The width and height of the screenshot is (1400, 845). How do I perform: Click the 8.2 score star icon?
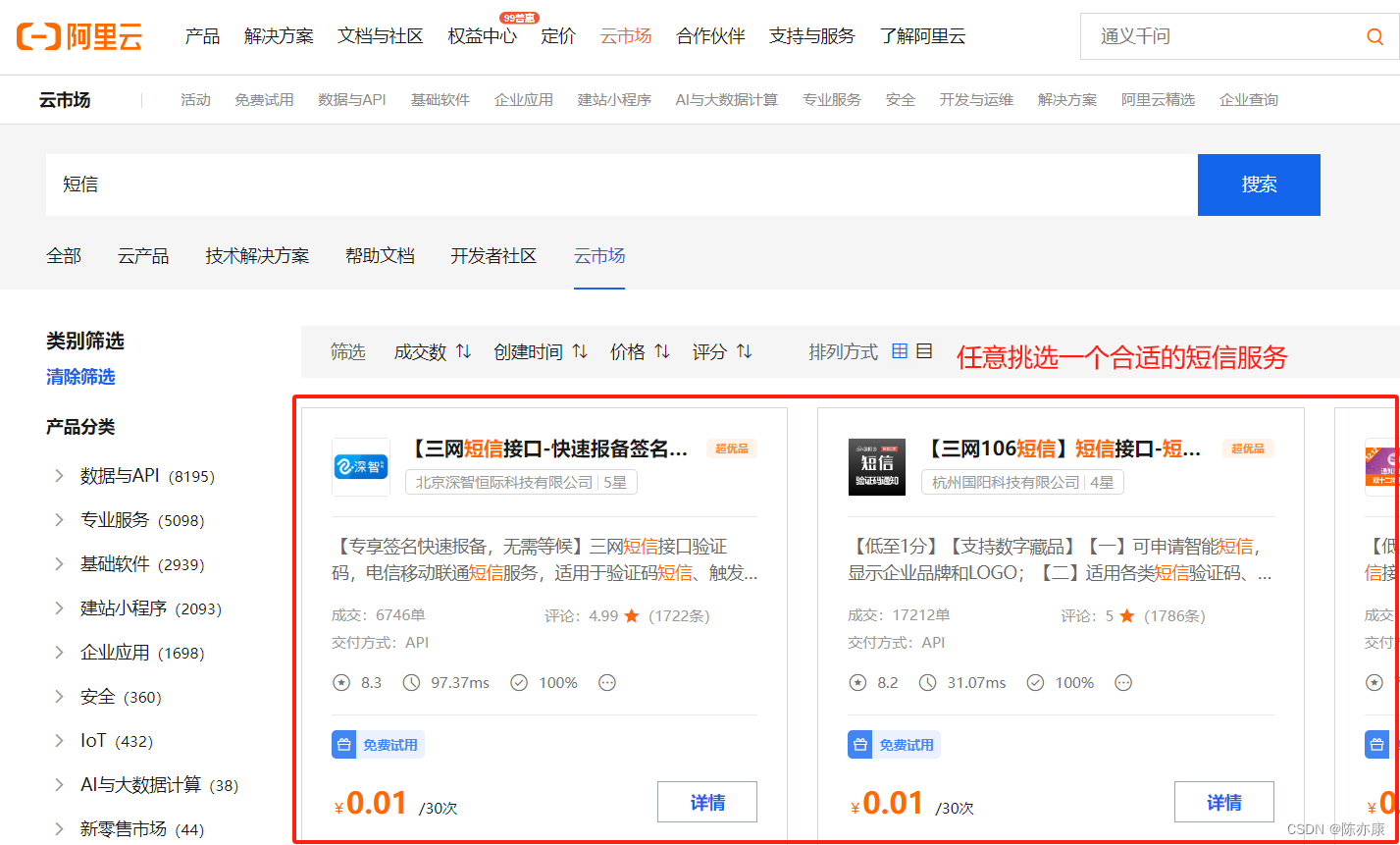857,682
